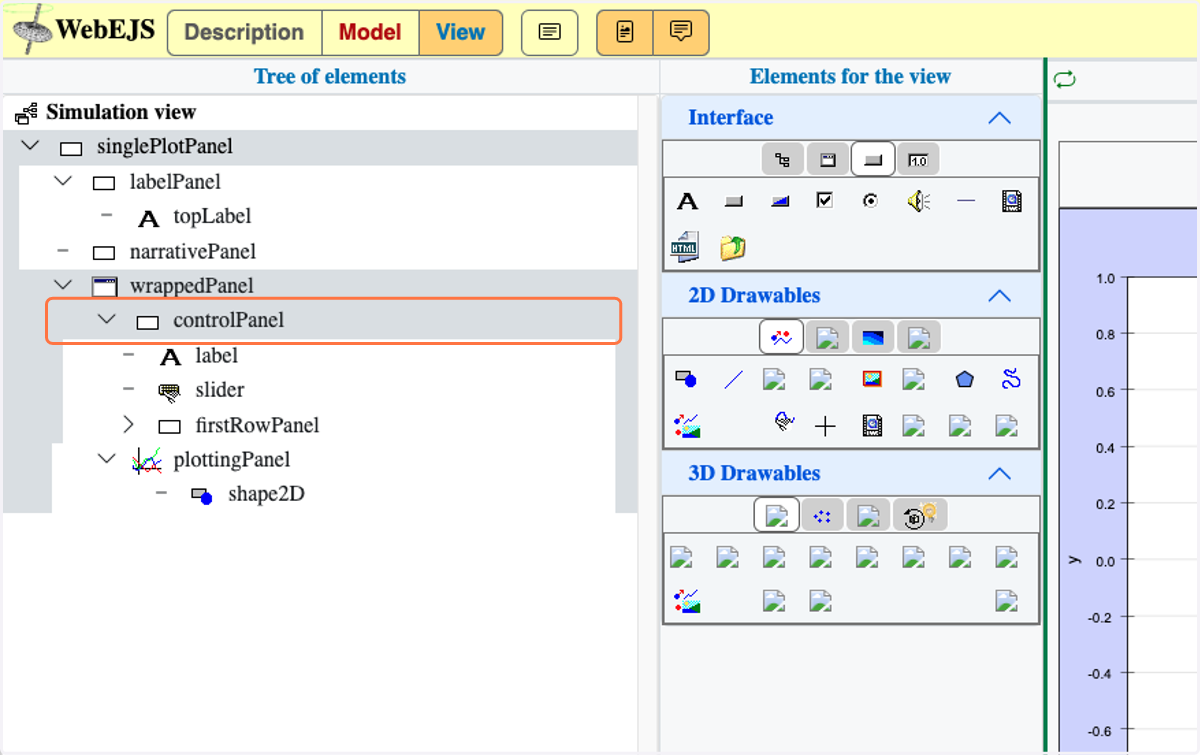Click the Interface section title

coord(731,118)
